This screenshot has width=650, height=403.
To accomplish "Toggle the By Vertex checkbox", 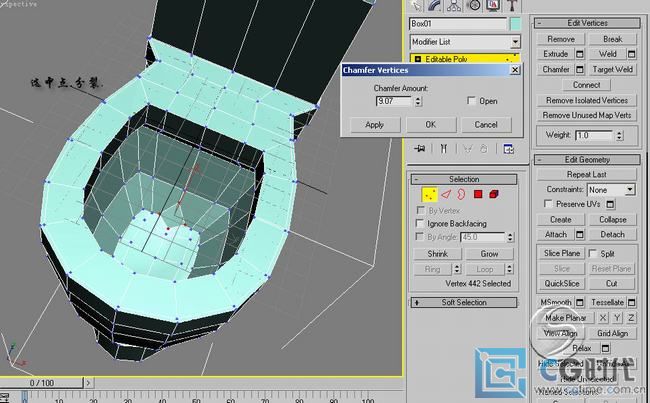I will pyautogui.click(x=421, y=210).
